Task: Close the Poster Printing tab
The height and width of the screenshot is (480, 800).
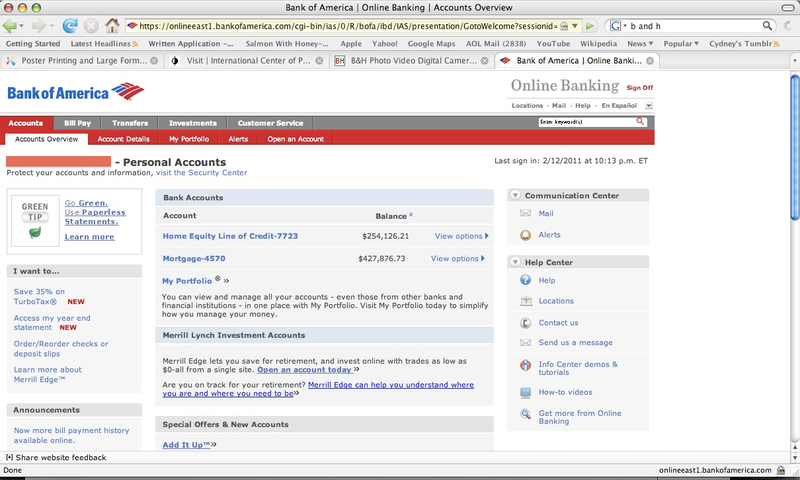Action: point(154,61)
